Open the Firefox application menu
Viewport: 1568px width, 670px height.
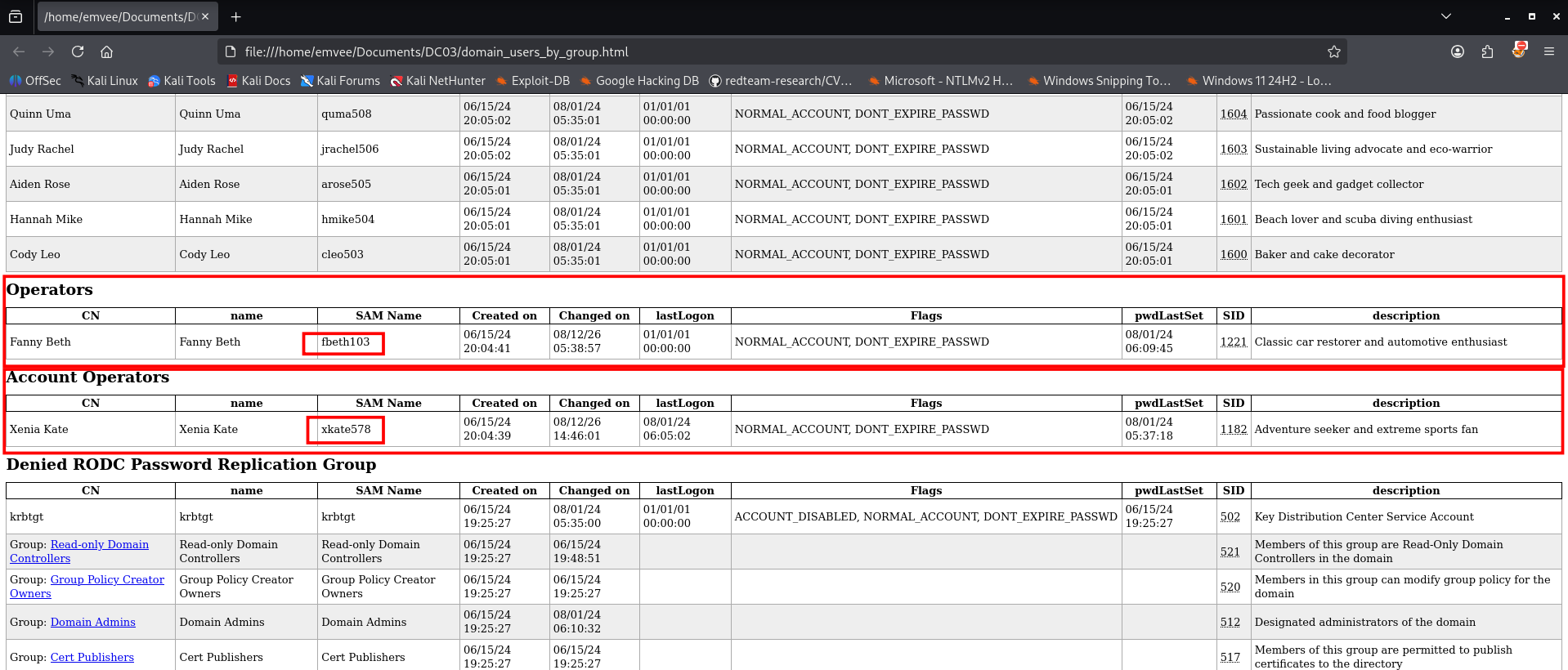click(1549, 51)
